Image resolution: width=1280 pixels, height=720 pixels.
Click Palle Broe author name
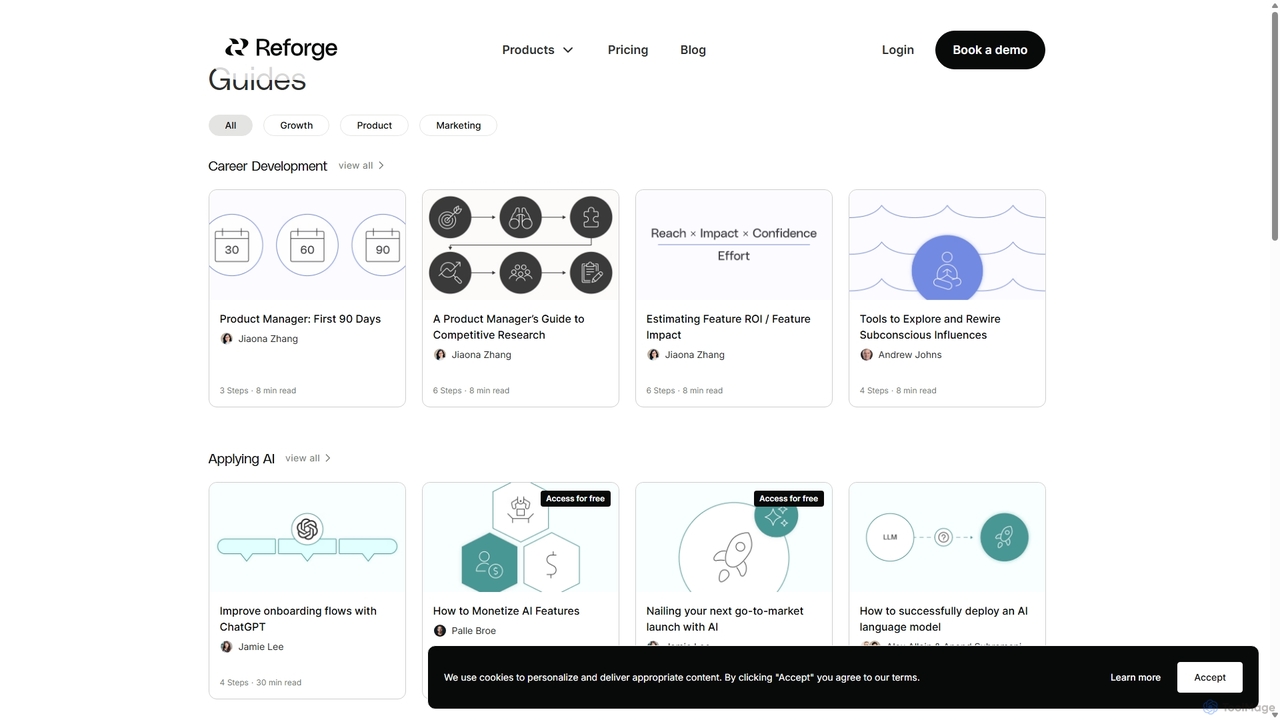pyautogui.click(x=474, y=631)
